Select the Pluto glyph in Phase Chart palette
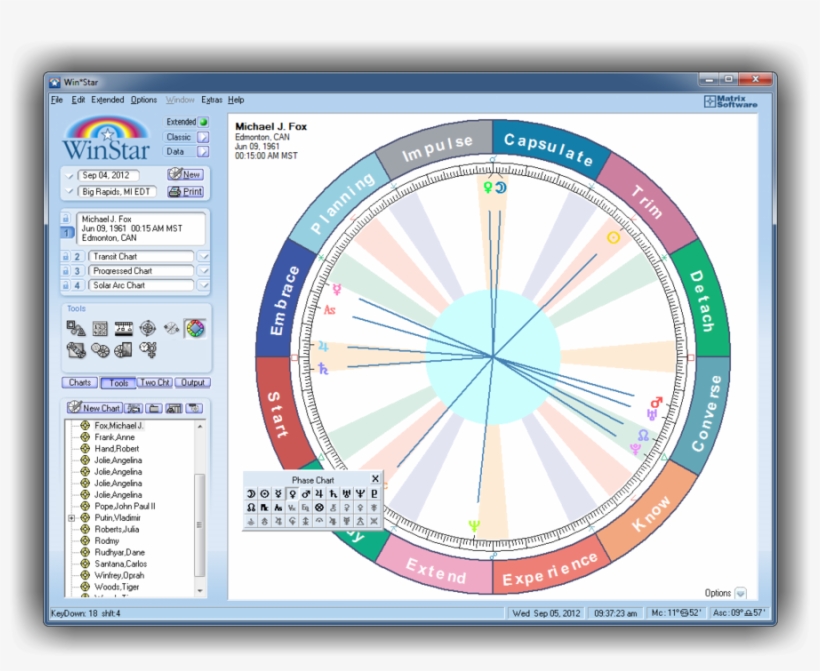This screenshot has width=820, height=671. tap(375, 493)
